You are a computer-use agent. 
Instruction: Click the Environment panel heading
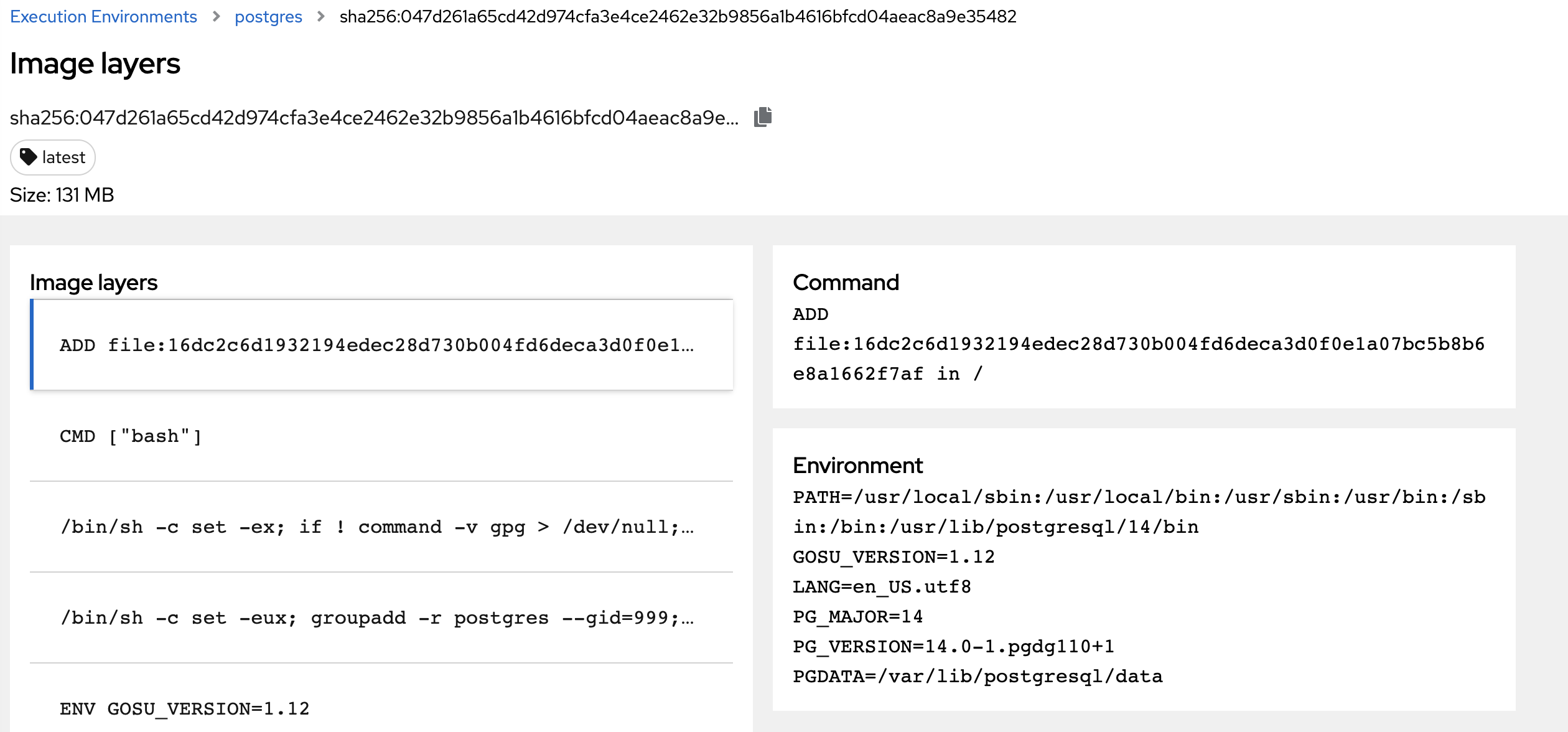click(857, 466)
